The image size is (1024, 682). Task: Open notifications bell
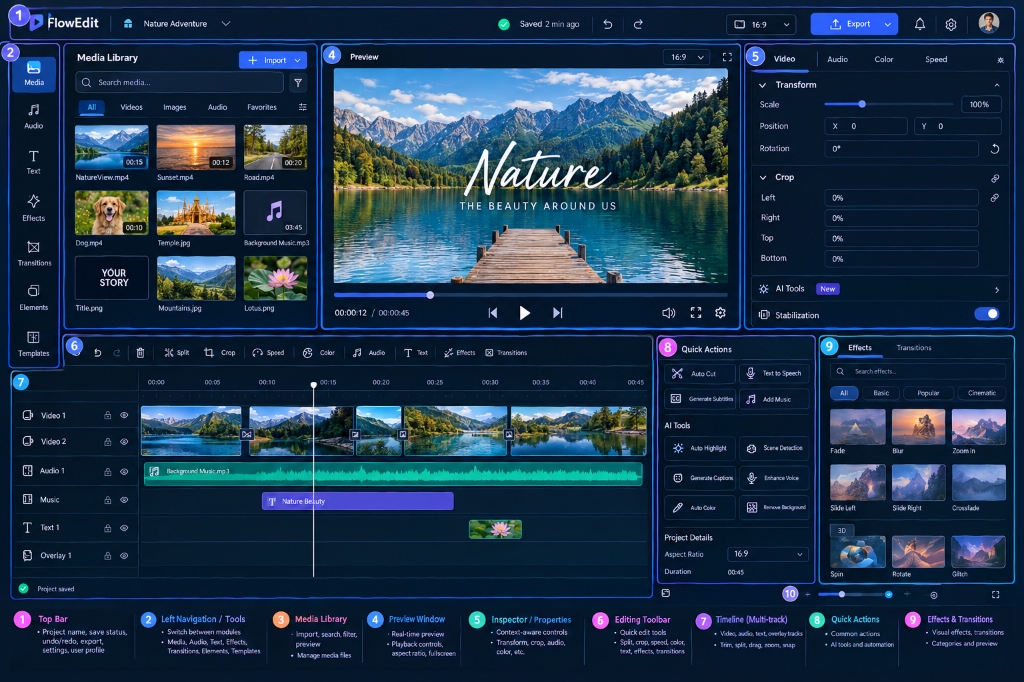click(x=920, y=24)
